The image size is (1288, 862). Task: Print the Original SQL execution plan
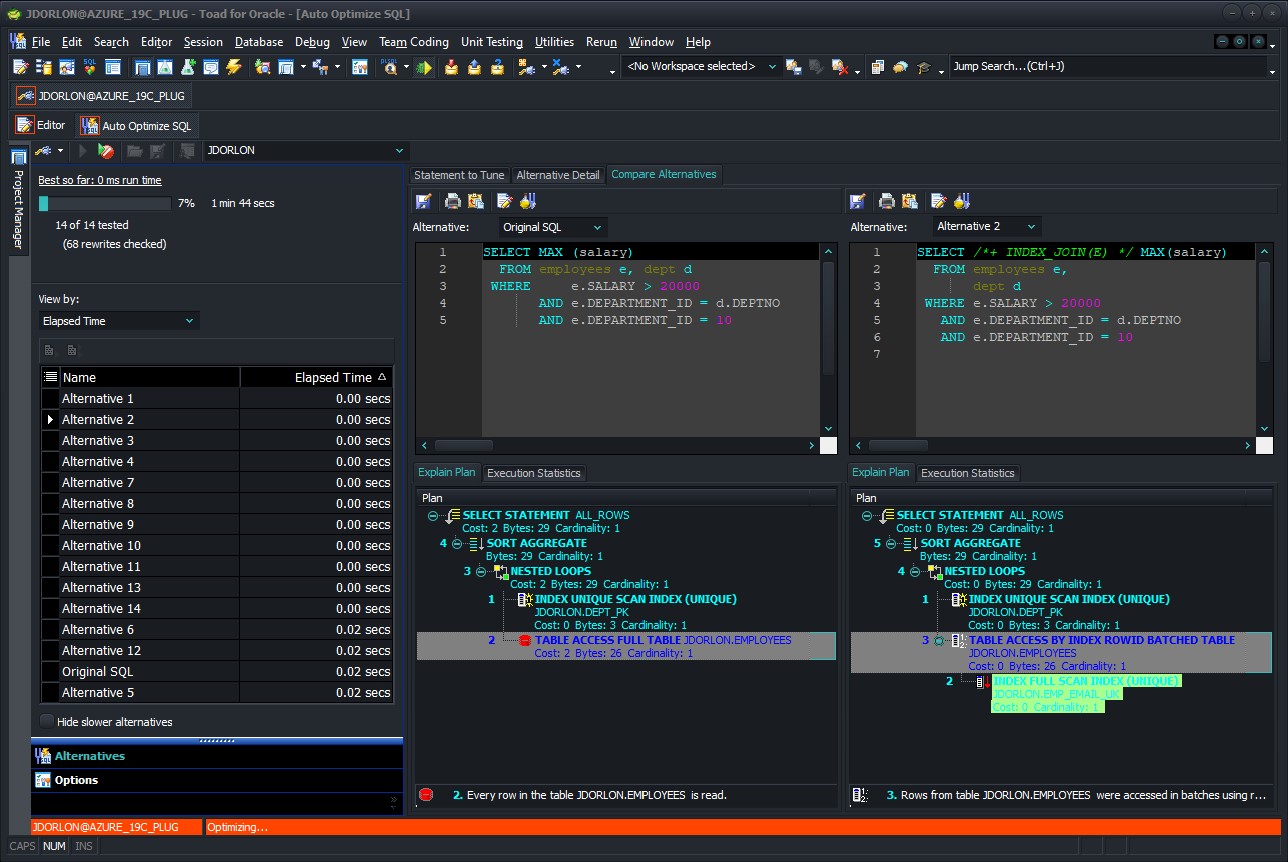[452, 200]
